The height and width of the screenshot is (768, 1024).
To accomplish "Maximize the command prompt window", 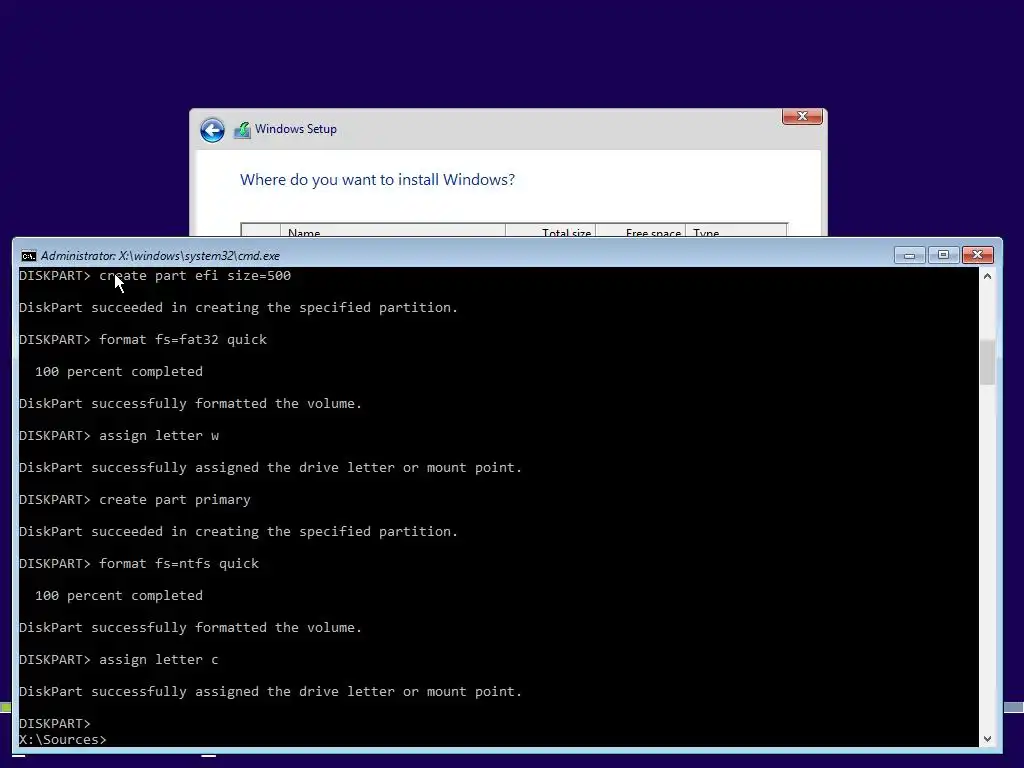I will [x=943, y=255].
